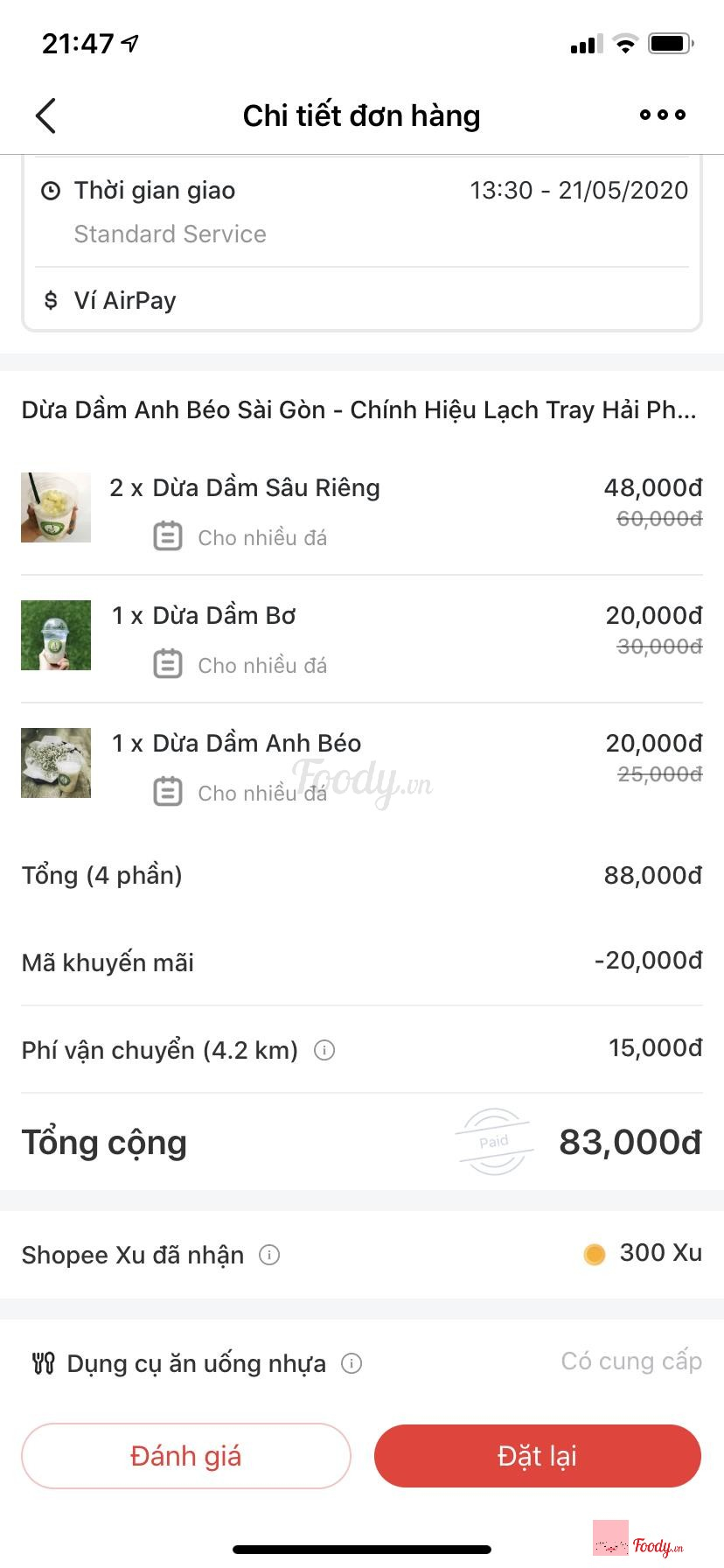Tap note icon under Dừa Dầm Sầu Riêng
Viewport: 724px width, 1568px height.
coord(168,536)
